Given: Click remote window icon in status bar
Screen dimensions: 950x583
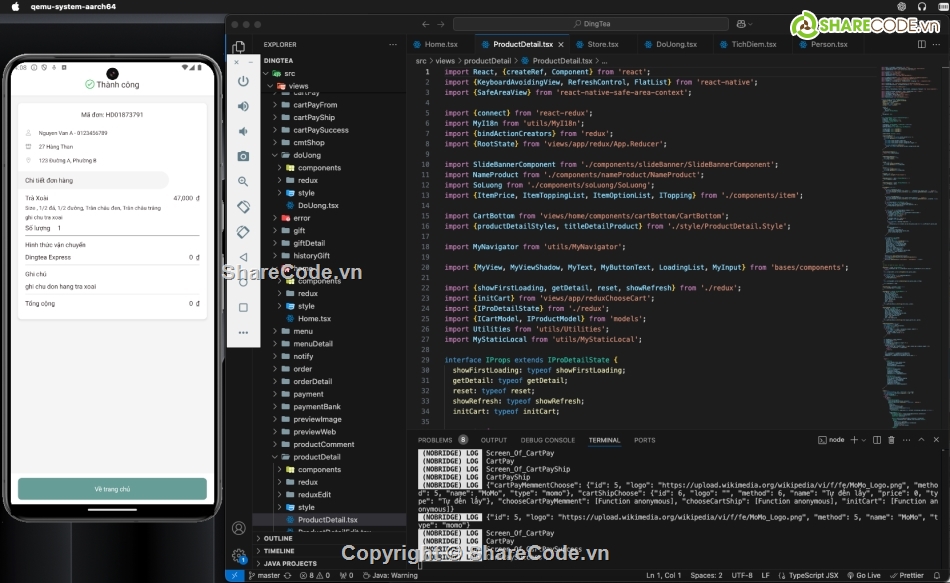Looking at the screenshot, I should click(234, 576).
